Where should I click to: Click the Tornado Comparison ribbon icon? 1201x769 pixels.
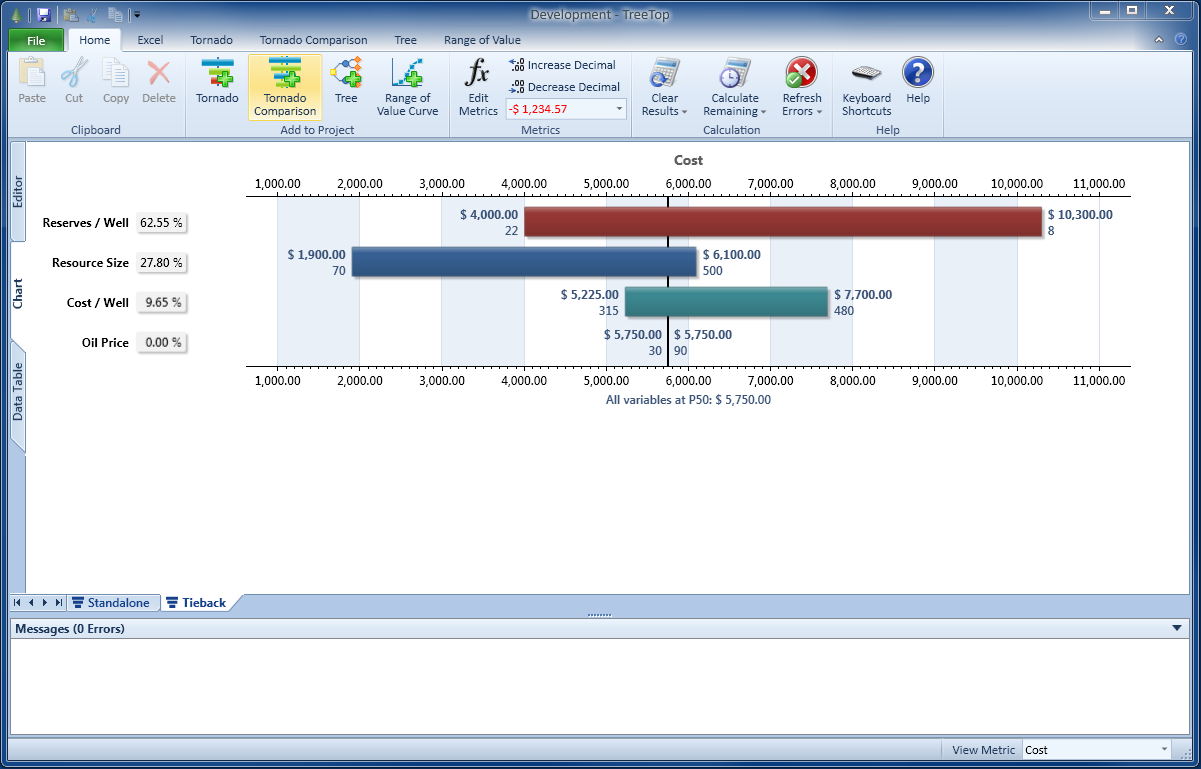coord(285,86)
